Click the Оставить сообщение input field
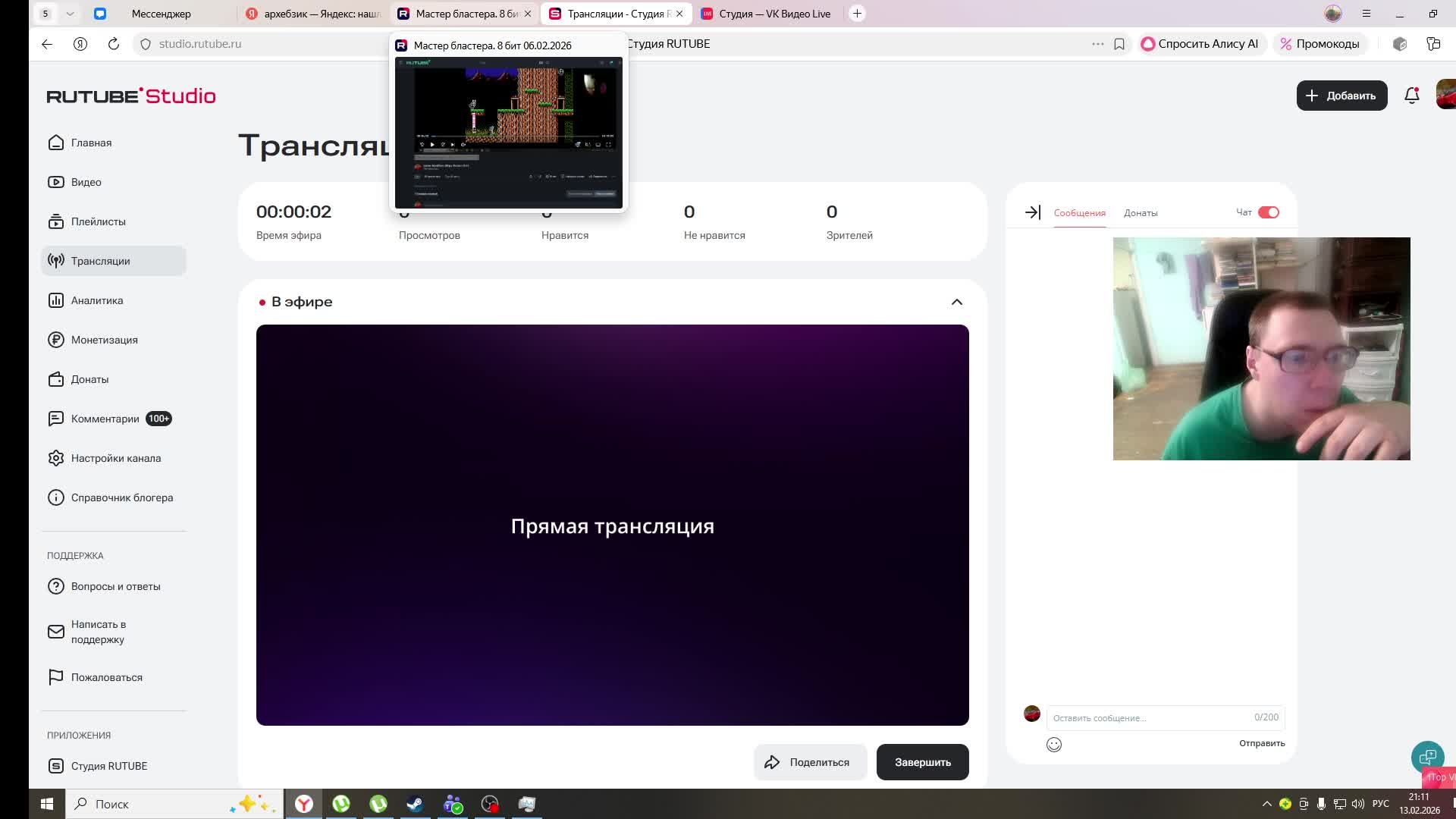This screenshot has height=819, width=1456. coord(1149,717)
